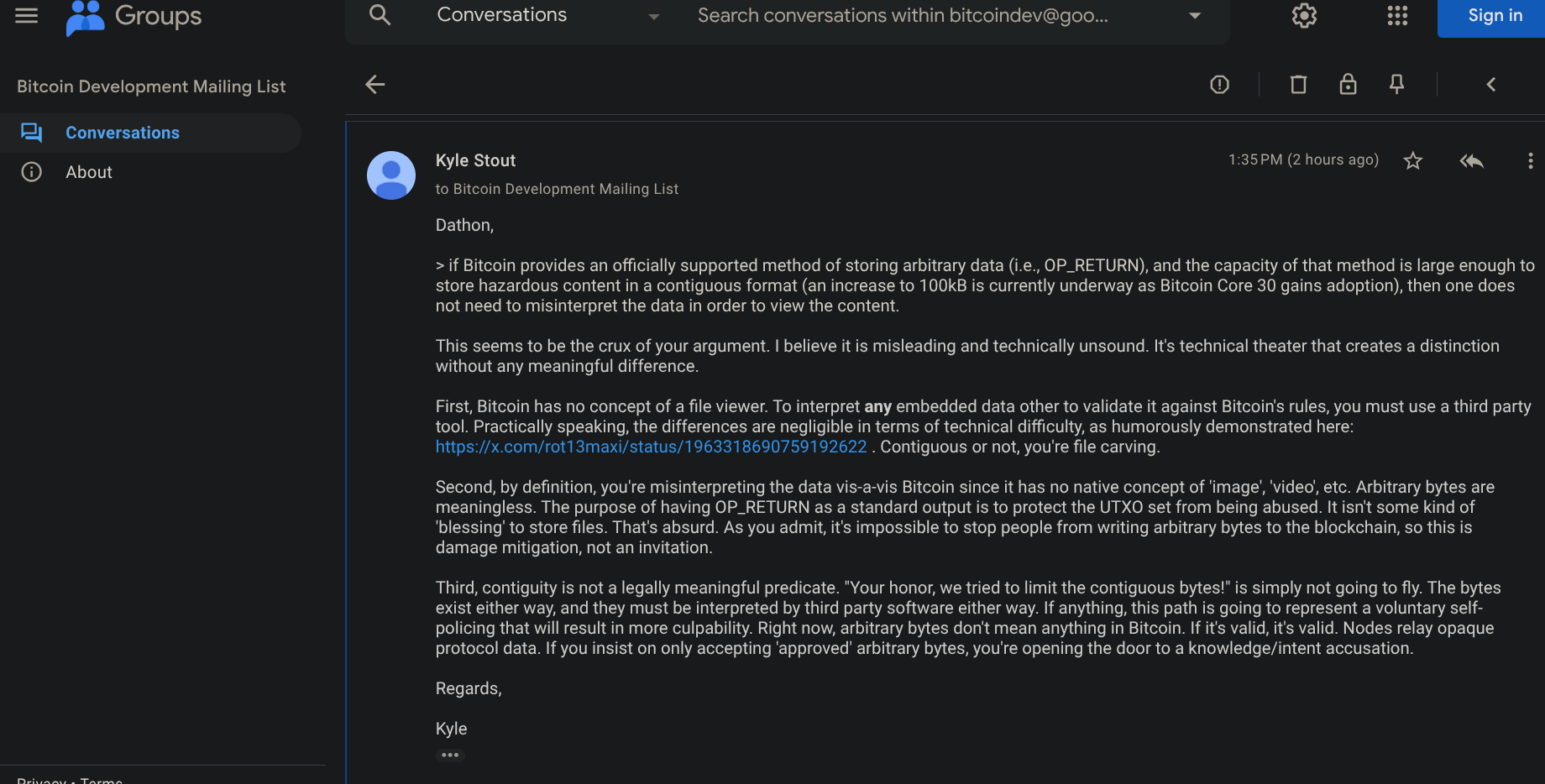Click the Sign in button

pyautogui.click(x=1495, y=16)
